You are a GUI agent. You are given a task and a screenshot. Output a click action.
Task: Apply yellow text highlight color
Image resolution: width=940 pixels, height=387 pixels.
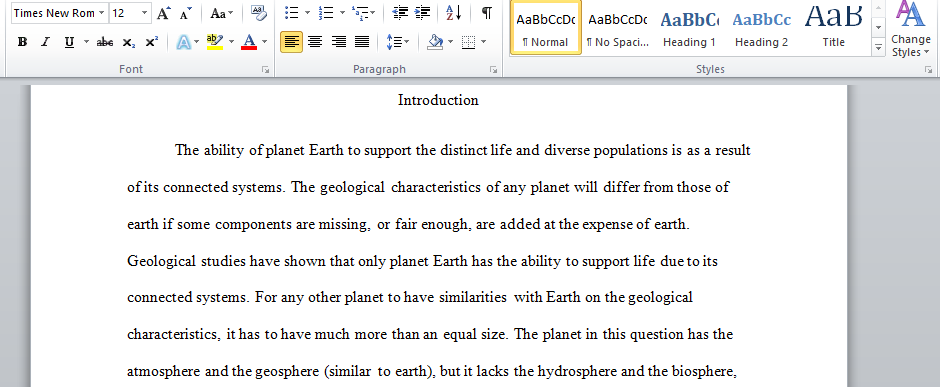214,42
